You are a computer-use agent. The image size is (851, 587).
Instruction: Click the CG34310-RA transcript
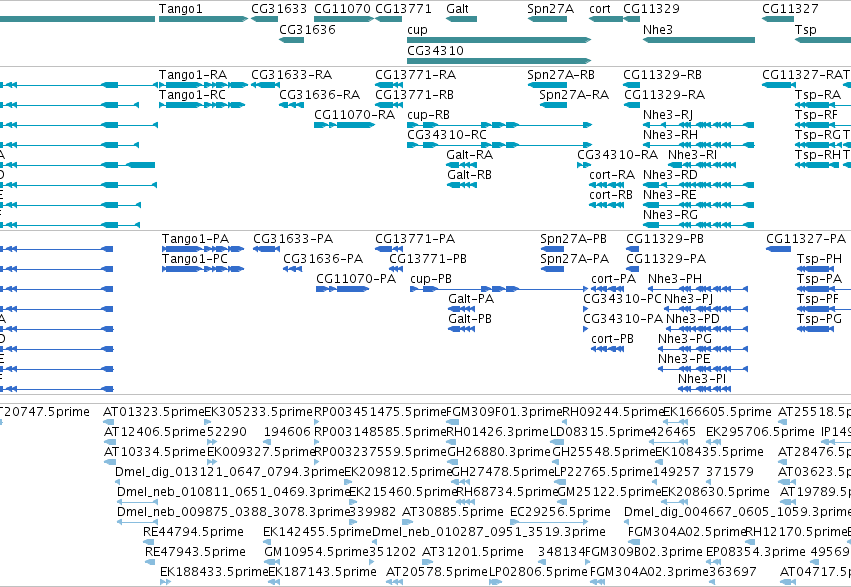pyautogui.click(x=583, y=165)
